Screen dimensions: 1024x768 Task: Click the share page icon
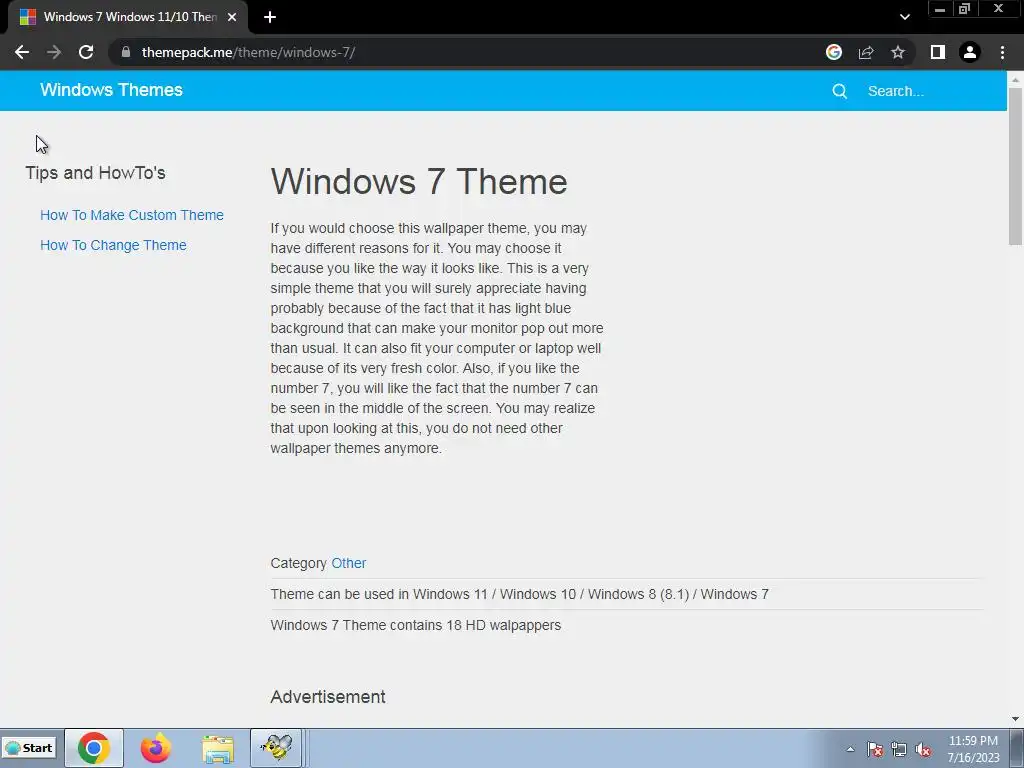tap(866, 52)
